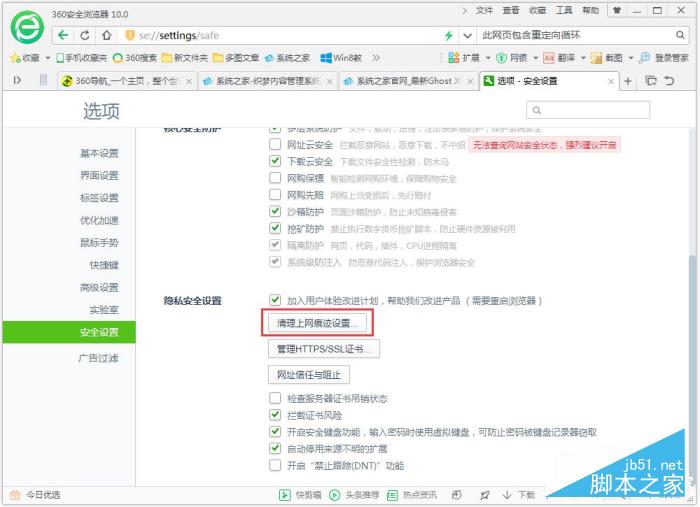Switch to the 系统之家-织梦内容管理系统 tab

tap(267, 81)
